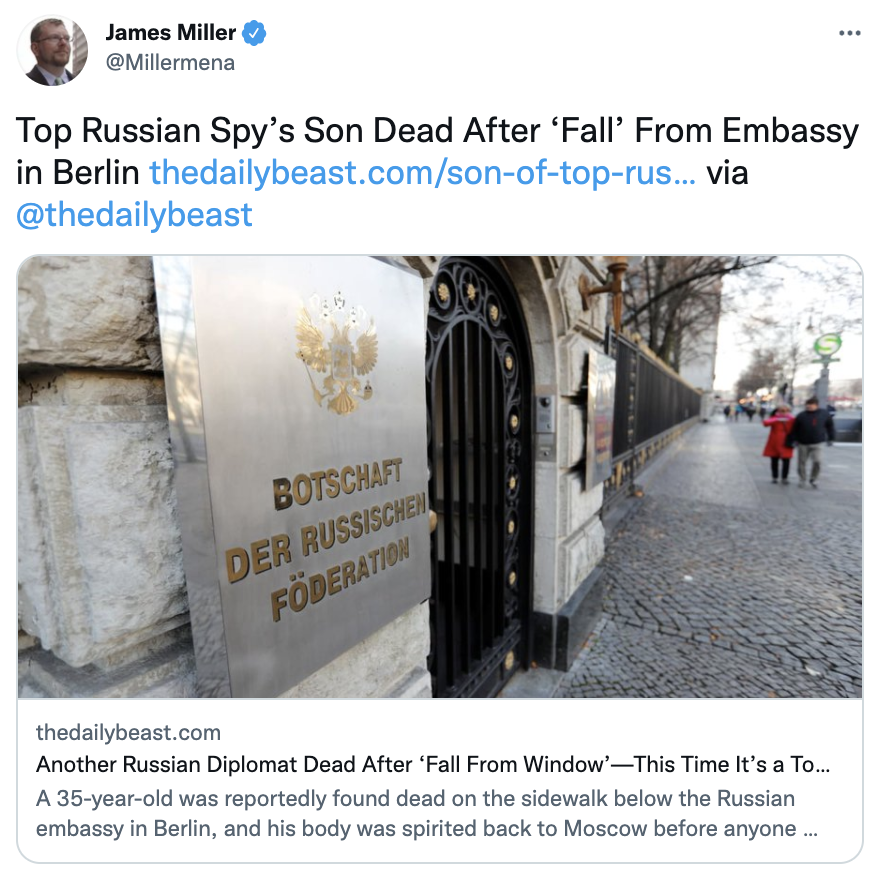Click the golden double-headed eagle emblem in the preview
The width and height of the screenshot is (878, 884).
pyautogui.click(x=337, y=353)
